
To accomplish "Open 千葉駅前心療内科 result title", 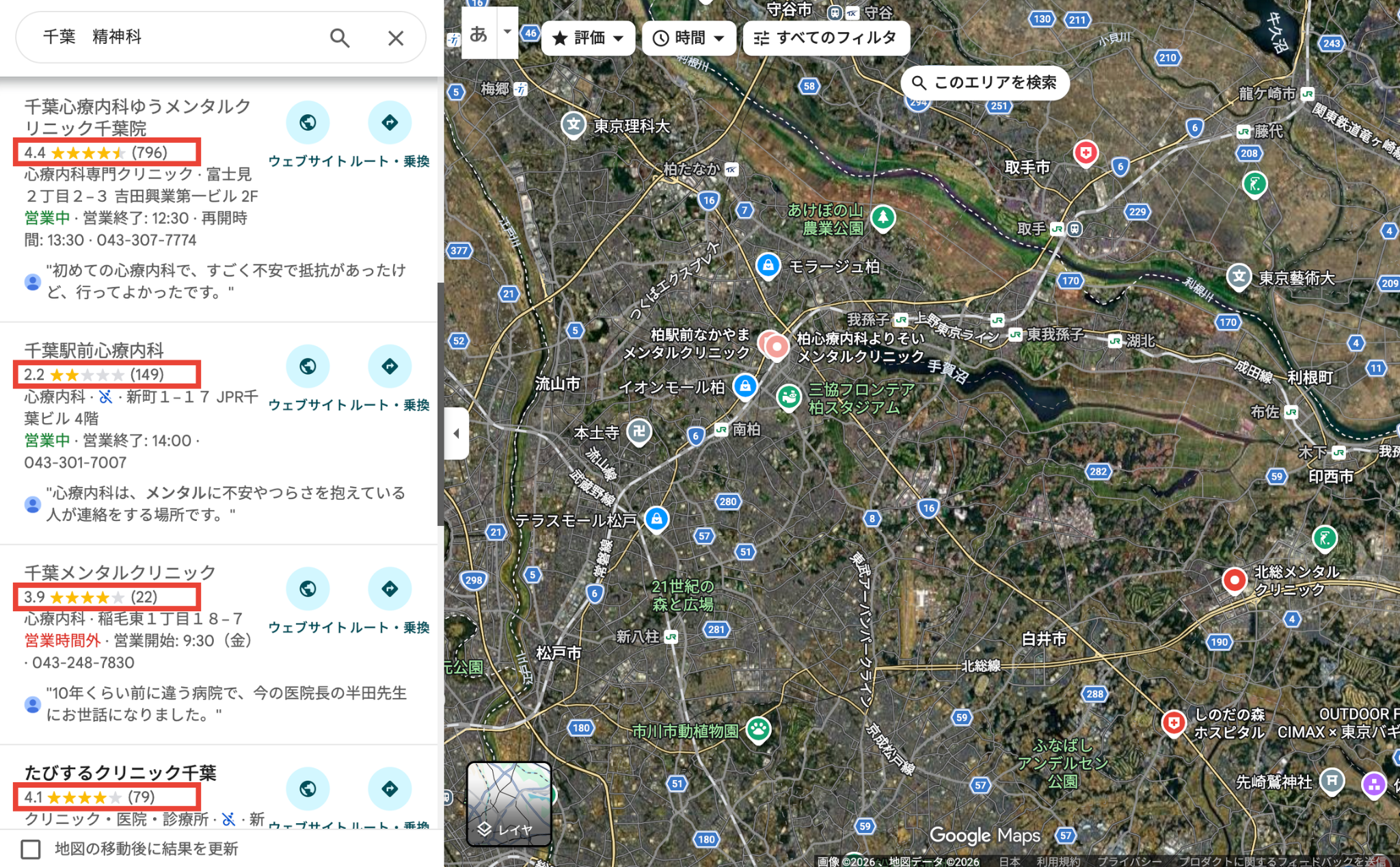I will pyautogui.click(x=94, y=351).
